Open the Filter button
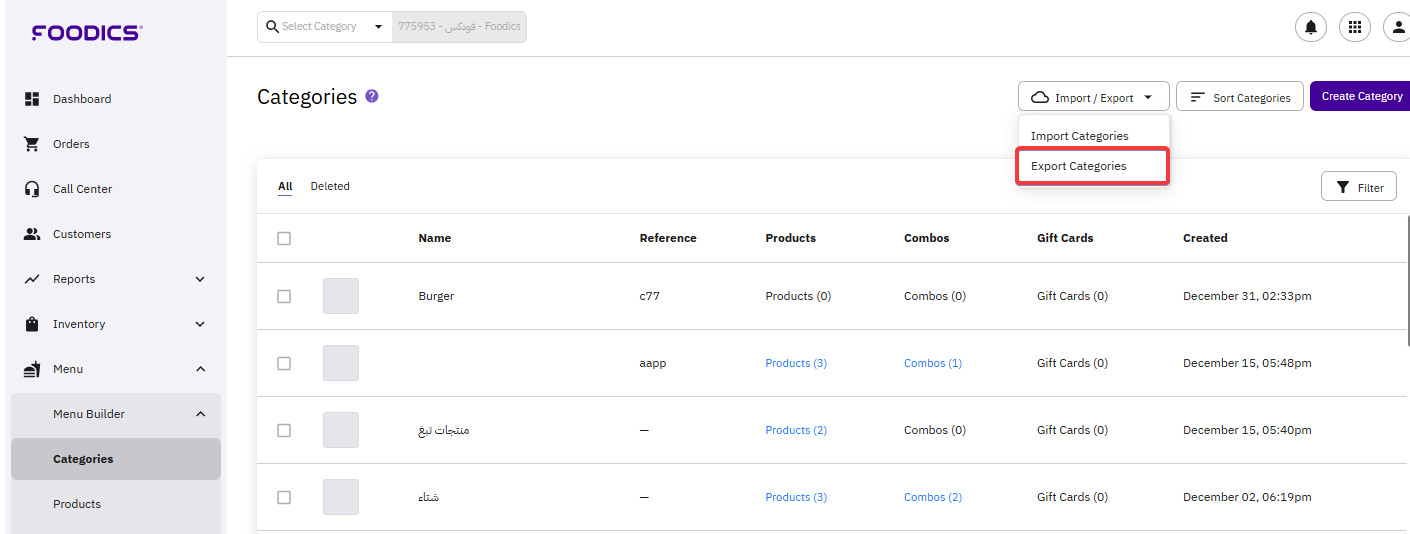Screen dimensions: 1410x534 point(1359,187)
